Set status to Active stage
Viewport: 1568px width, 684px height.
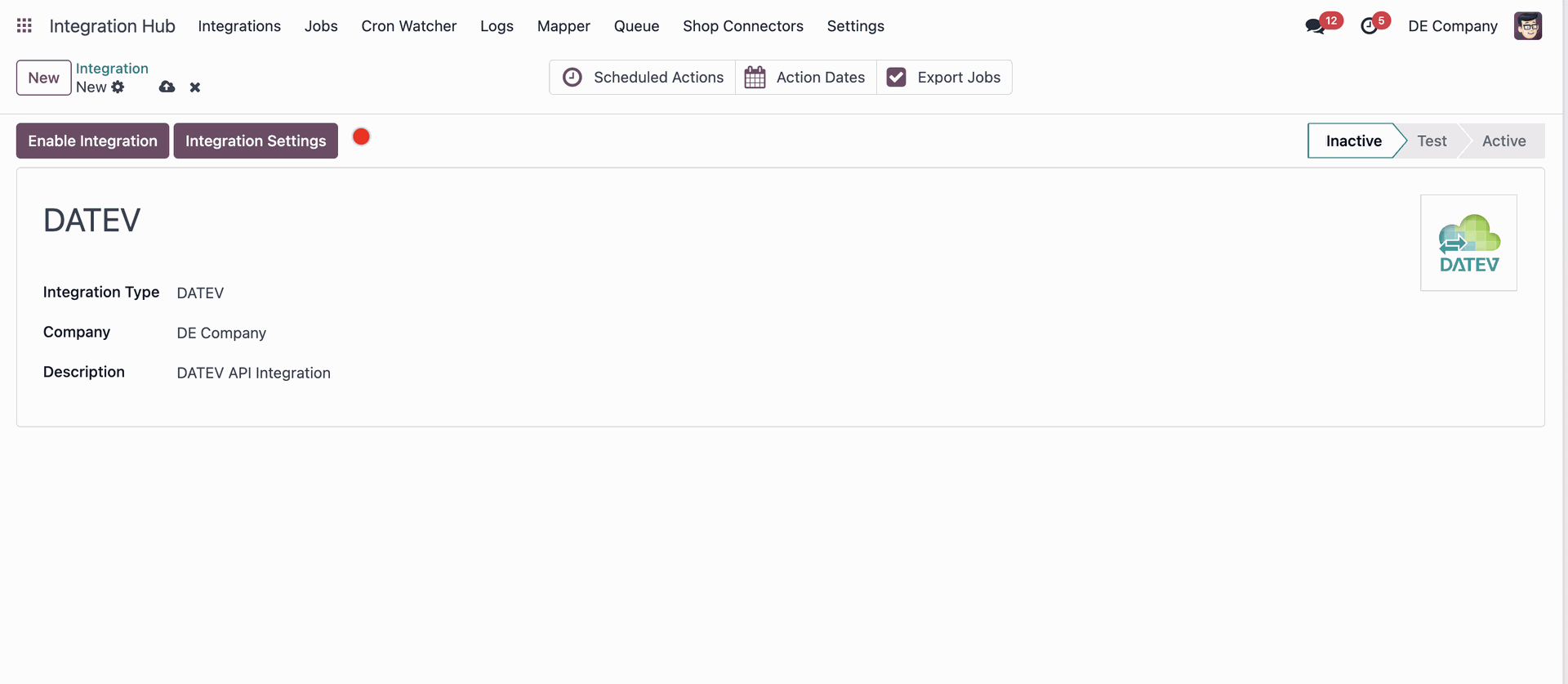pyautogui.click(x=1503, y=141)
